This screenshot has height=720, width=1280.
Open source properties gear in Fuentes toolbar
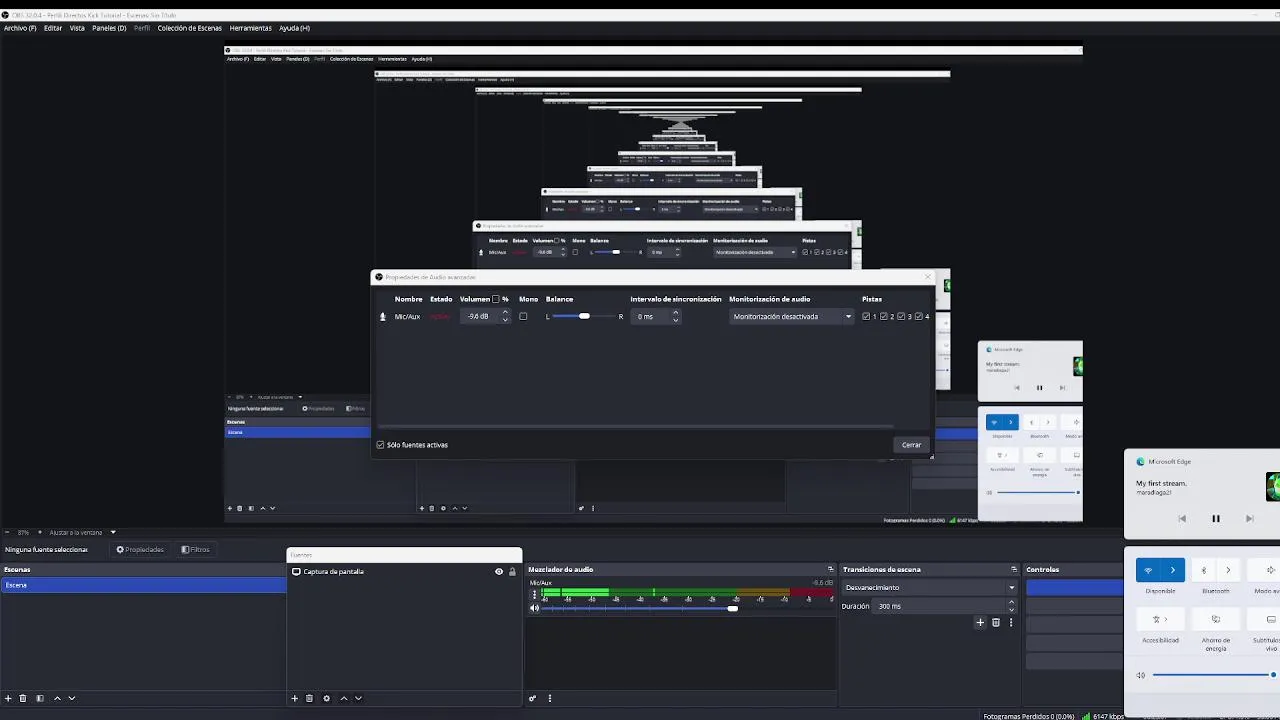[326, 698]
